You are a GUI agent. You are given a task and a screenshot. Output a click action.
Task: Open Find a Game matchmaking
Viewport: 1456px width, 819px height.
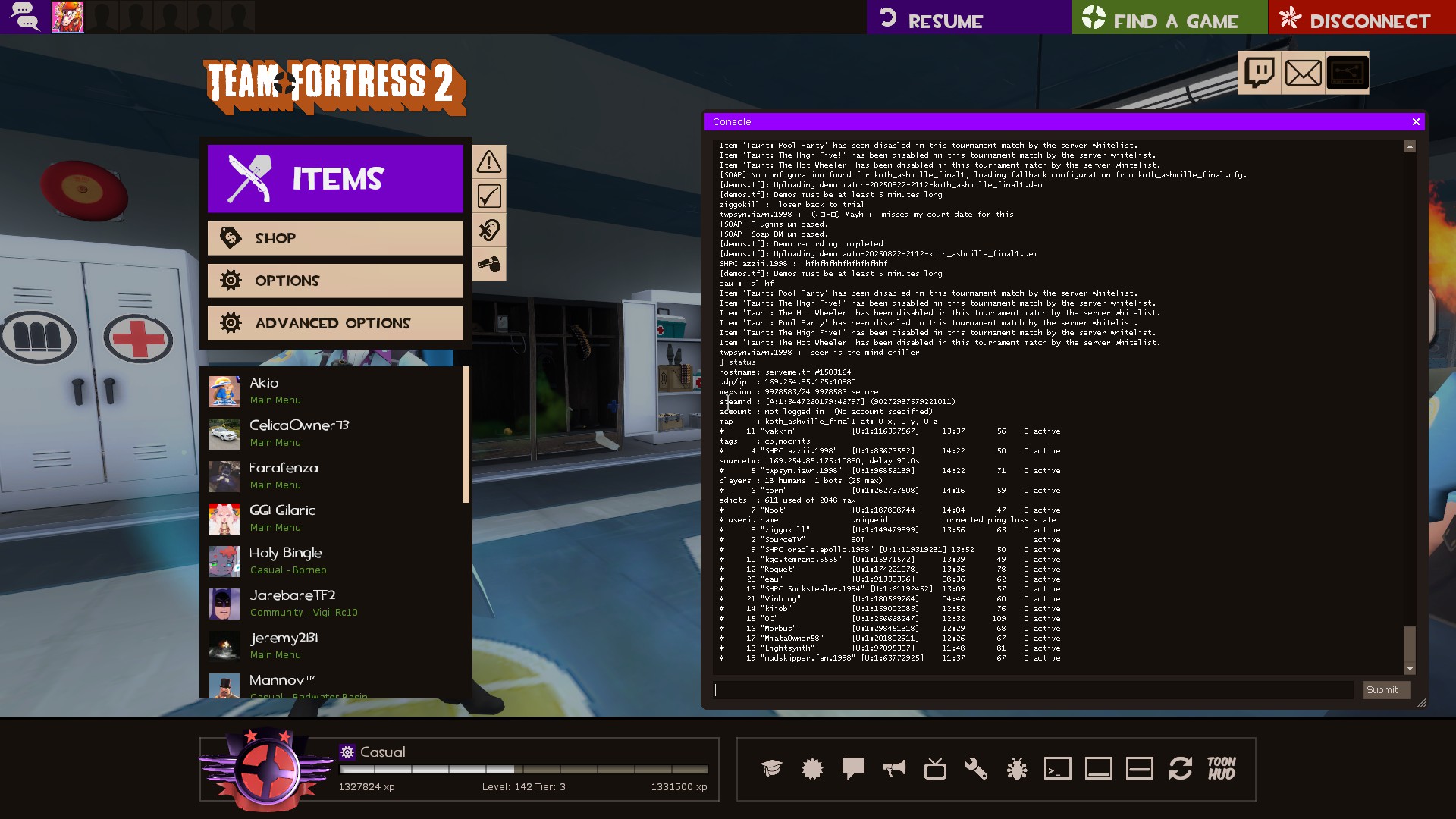tap(1169, 17)
